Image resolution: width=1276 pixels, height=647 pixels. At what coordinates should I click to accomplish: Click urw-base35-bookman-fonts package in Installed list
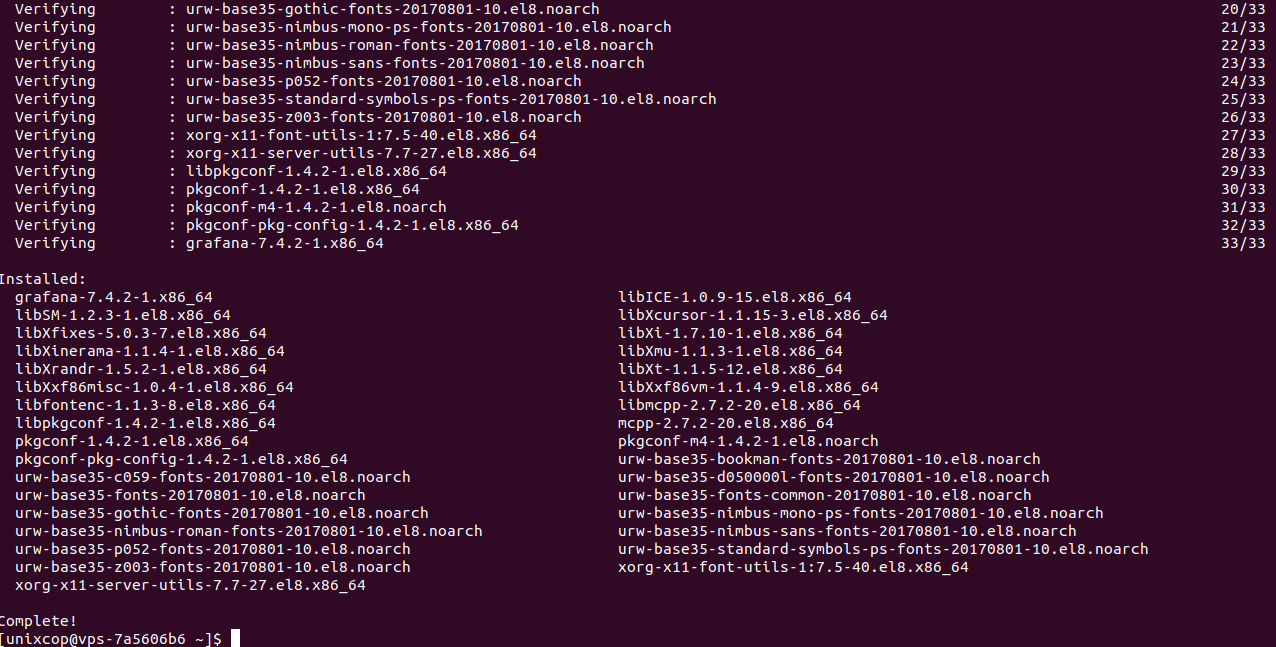point(829,459)
